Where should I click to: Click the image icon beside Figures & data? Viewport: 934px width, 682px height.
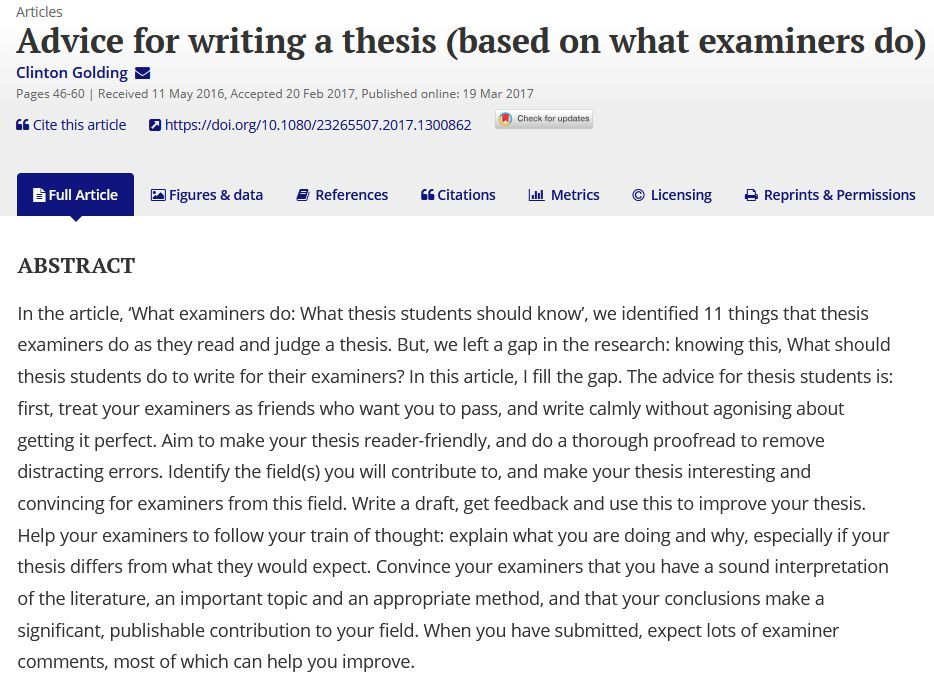tap(158, 195)
